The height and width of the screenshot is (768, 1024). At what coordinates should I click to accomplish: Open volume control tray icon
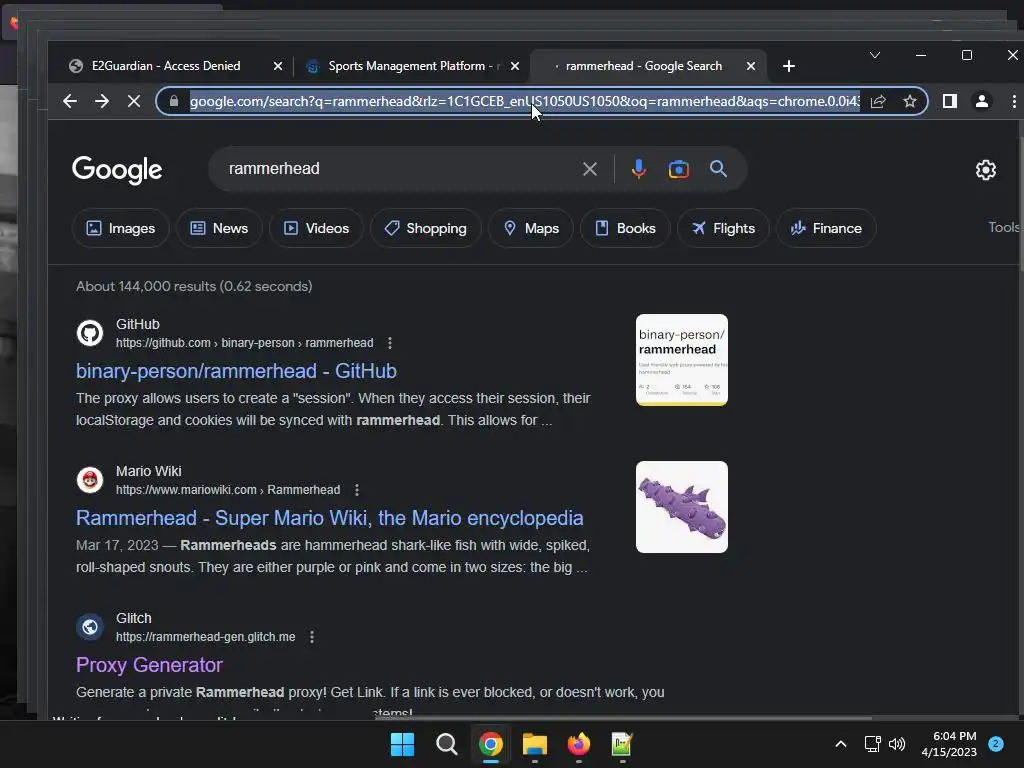(897, 744)
